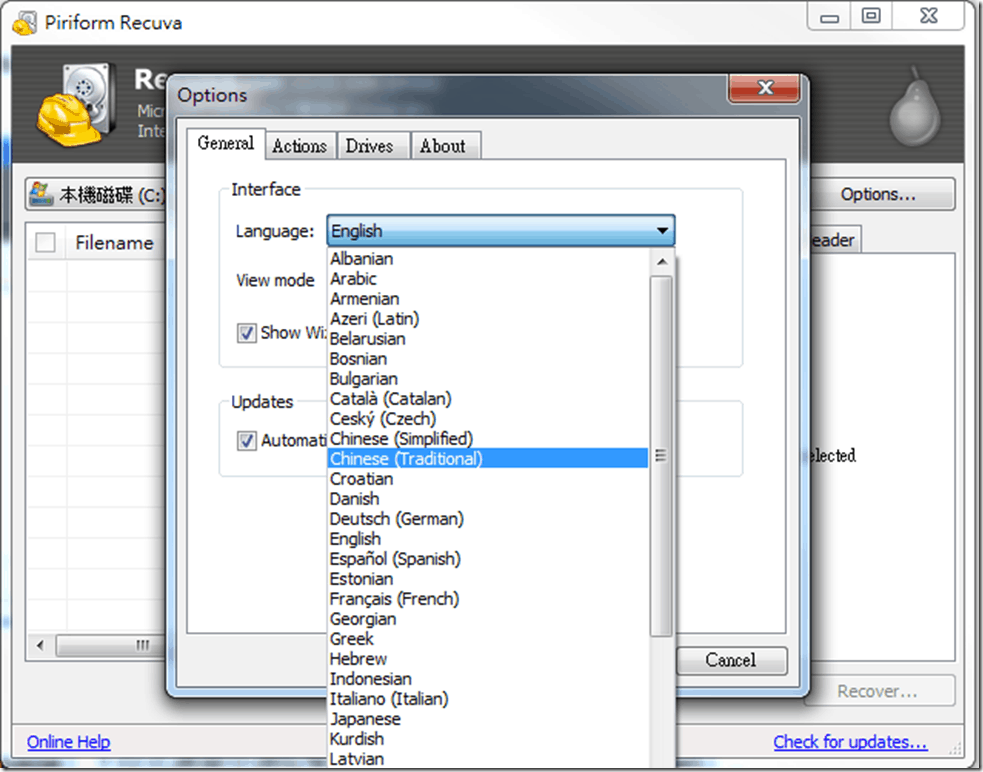Select Bosnian from the language list
This screenshot has height=772, width=983.
(488, 359)
